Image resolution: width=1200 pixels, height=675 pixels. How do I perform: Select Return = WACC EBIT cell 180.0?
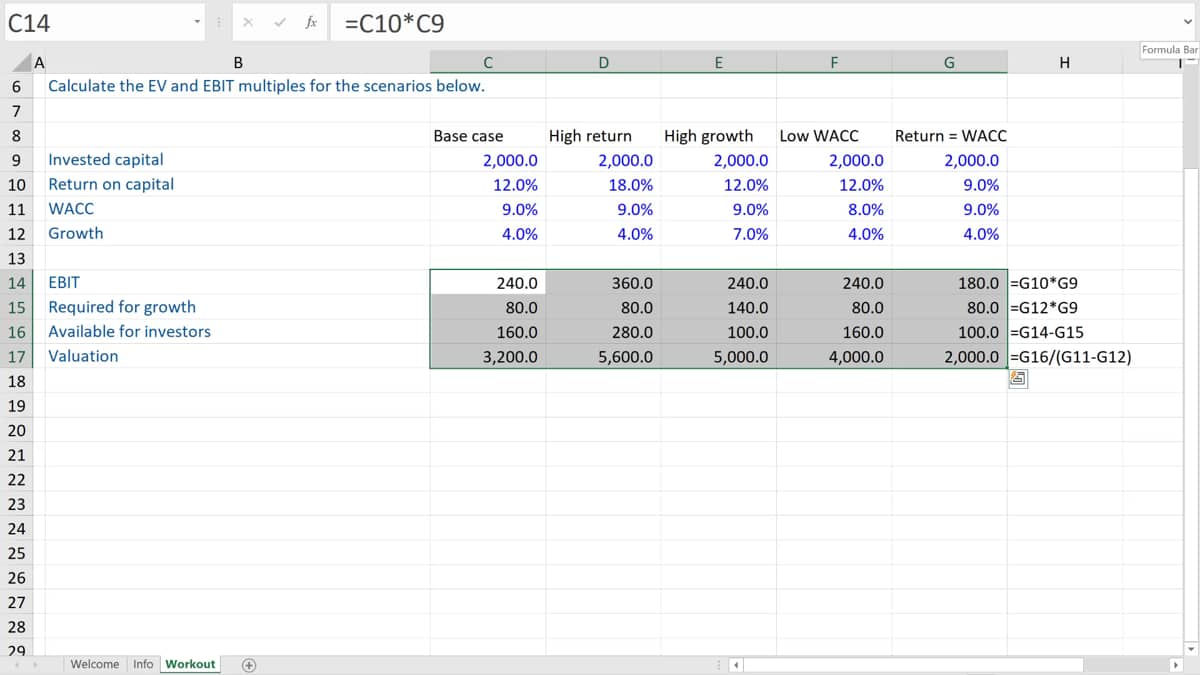950,283
